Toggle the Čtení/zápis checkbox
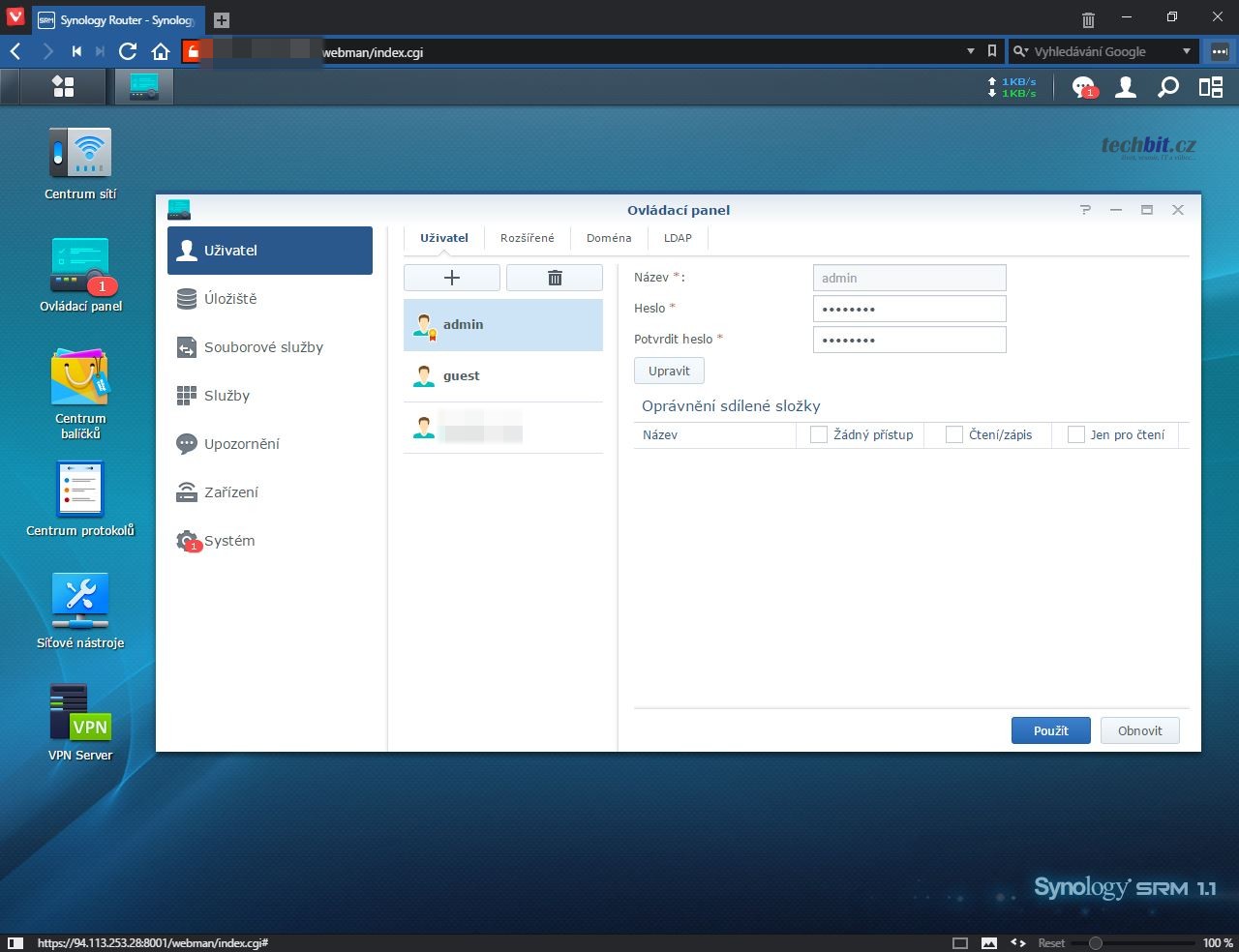The width and height of the screenshot is (1239, 952). 954,435
